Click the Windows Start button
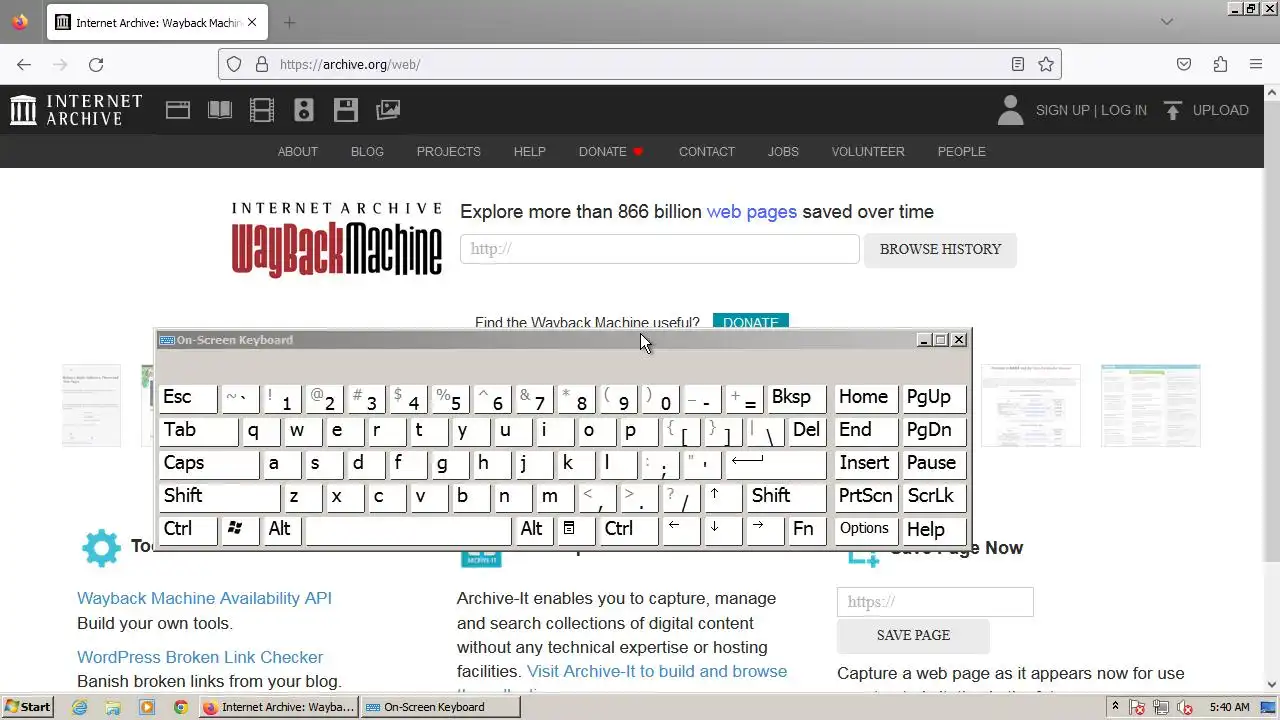Viewport: 1280px width, 720px height. tap(28, 707)
